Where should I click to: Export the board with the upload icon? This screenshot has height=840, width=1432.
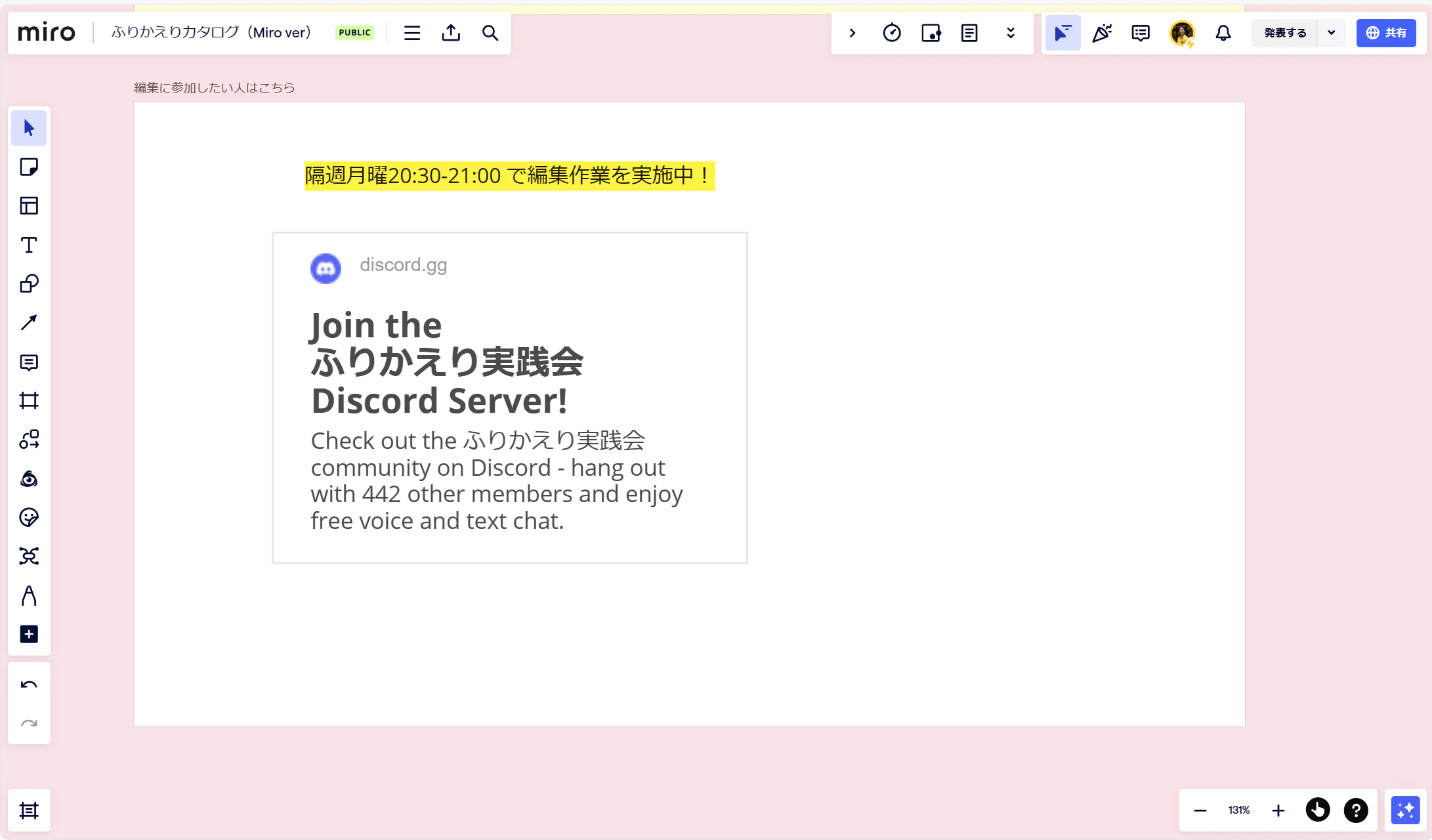pos(451,33)
